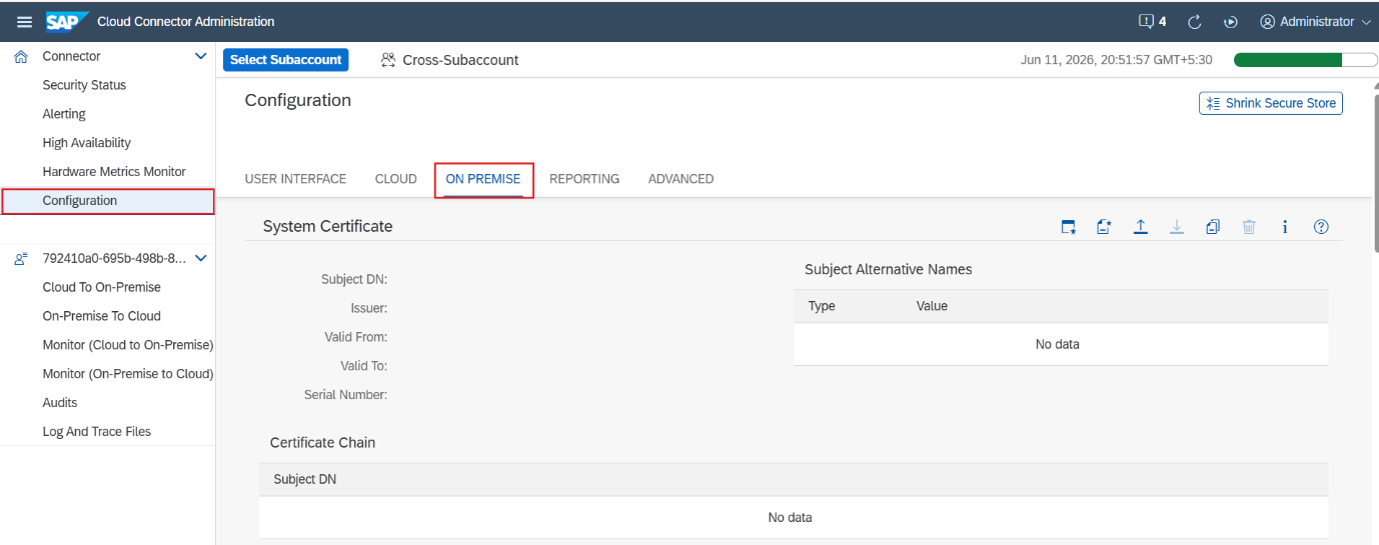The width and height of the screenshot is (1379, 545).
Task: Open the Advanced tab
Action: pyautogui.click(x=681, y=179)
